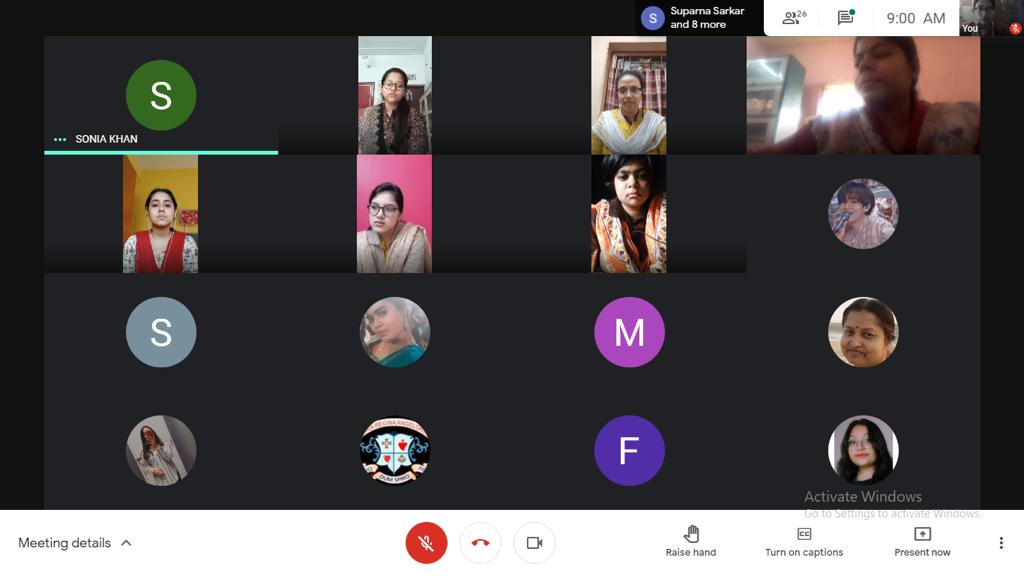The height and width of the screenshot is (576, 1024).
Task: Select video tile with pink wall background
Action: click(394, 214)
